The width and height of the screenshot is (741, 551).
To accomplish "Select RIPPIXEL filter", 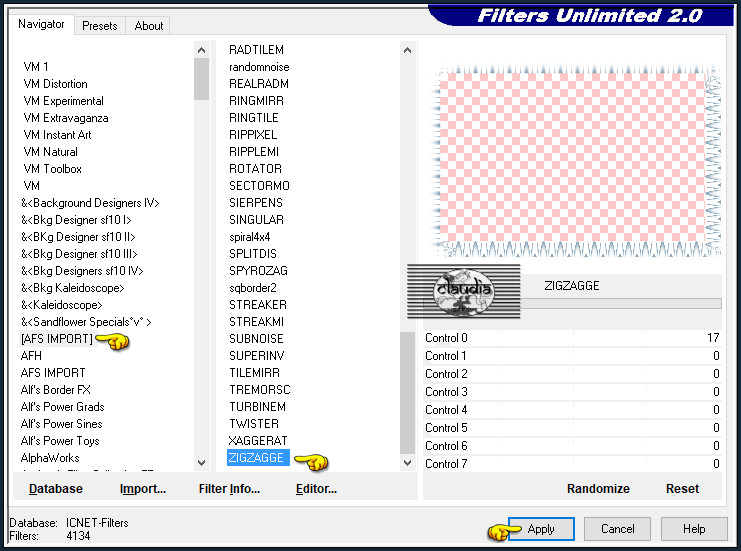I will click(253, 135).
